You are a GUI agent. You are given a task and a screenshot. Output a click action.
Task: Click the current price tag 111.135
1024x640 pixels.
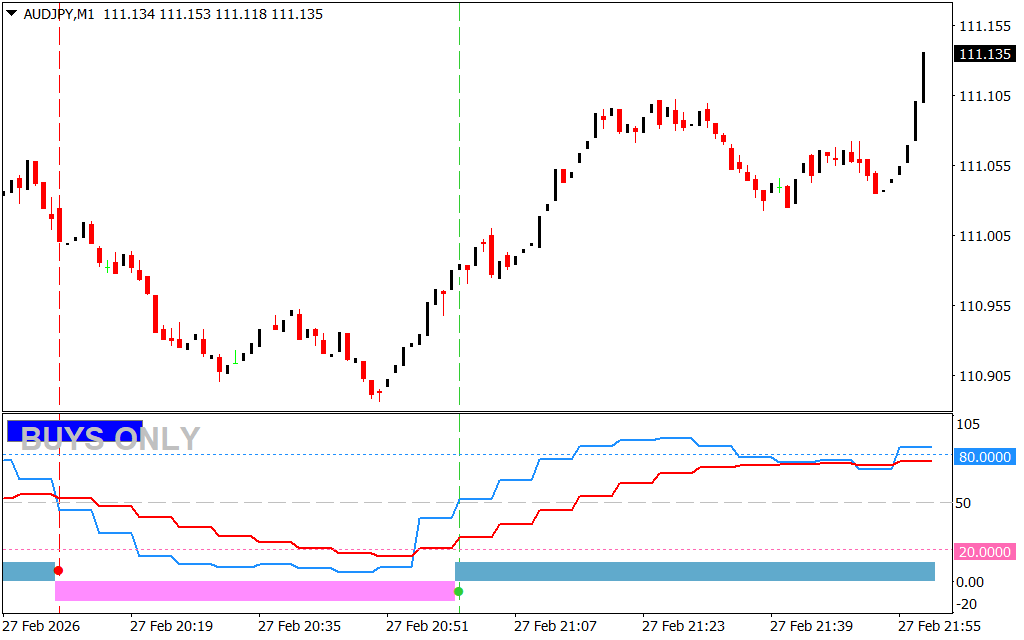click(984, 54)
